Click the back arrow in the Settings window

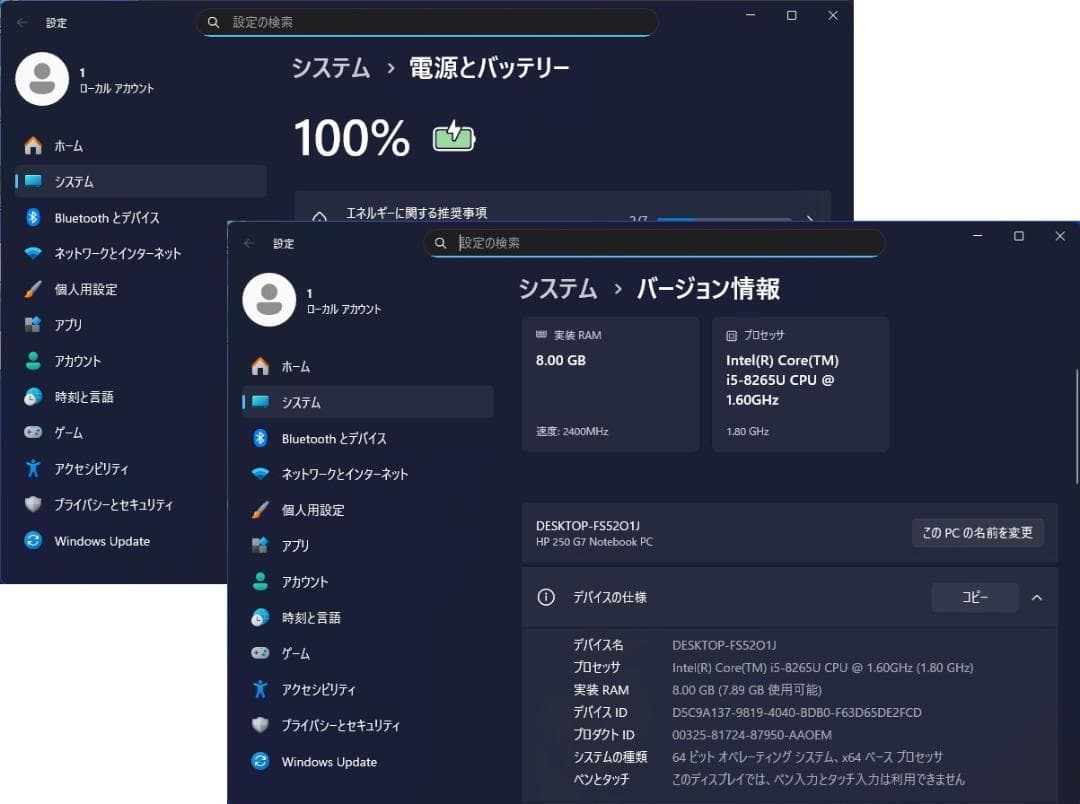(247, 243)
